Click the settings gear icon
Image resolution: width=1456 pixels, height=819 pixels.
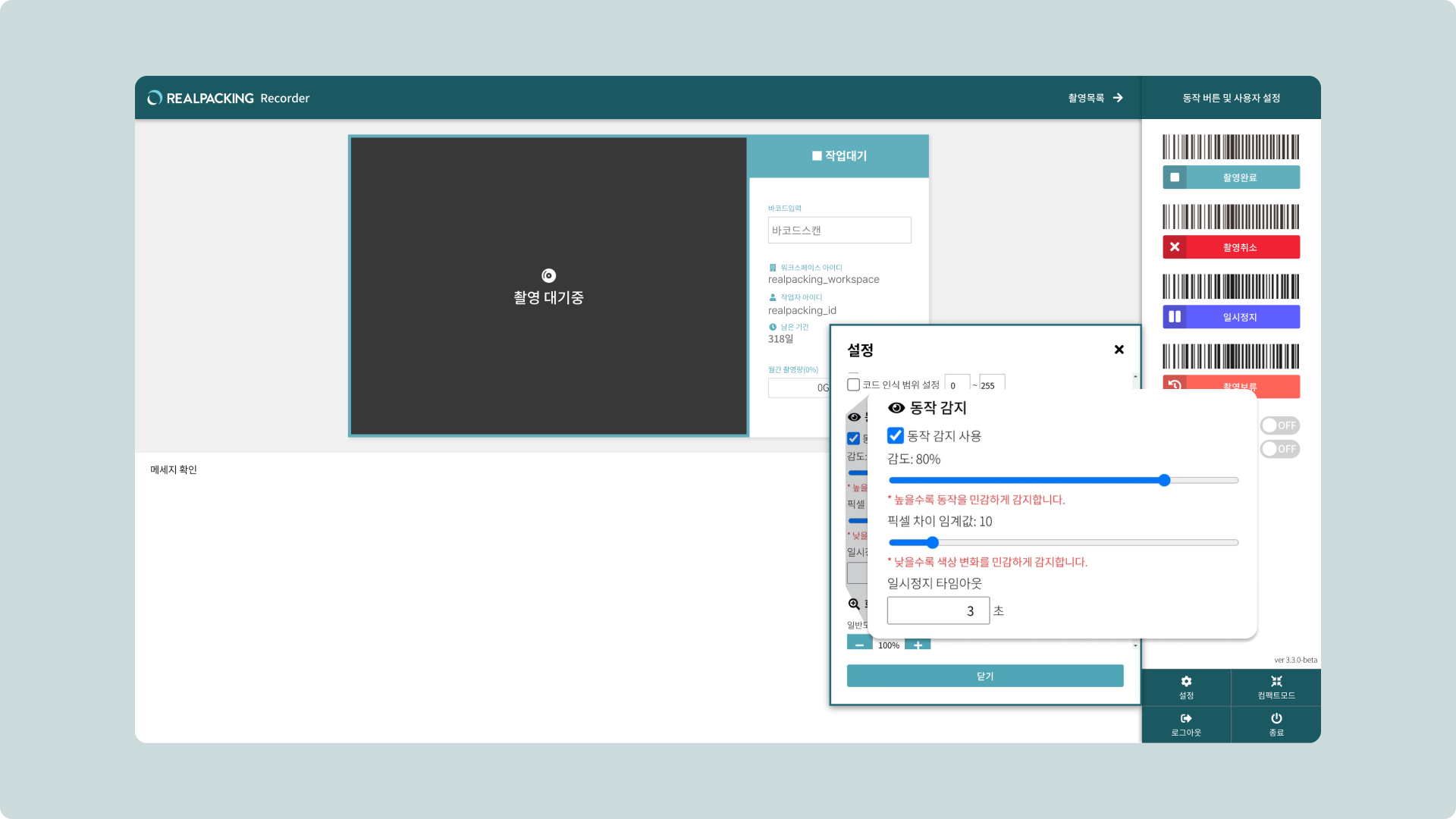pyautogui.click(x=1186, y=682)
